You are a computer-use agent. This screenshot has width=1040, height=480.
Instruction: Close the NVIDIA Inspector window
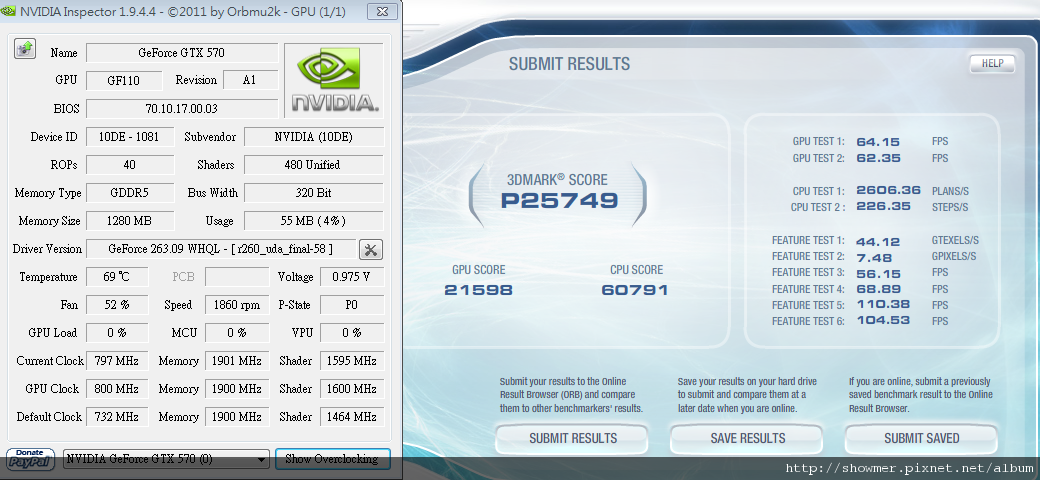pyautogui.click(x=382, y=11)
